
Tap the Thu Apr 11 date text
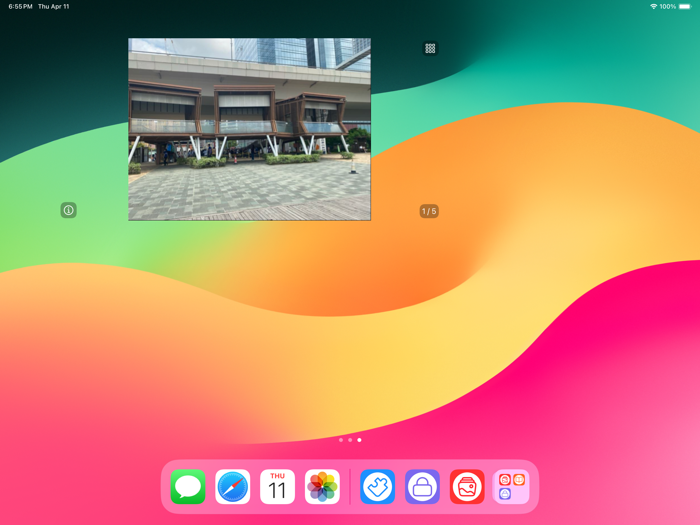click(x=54, y=6)
